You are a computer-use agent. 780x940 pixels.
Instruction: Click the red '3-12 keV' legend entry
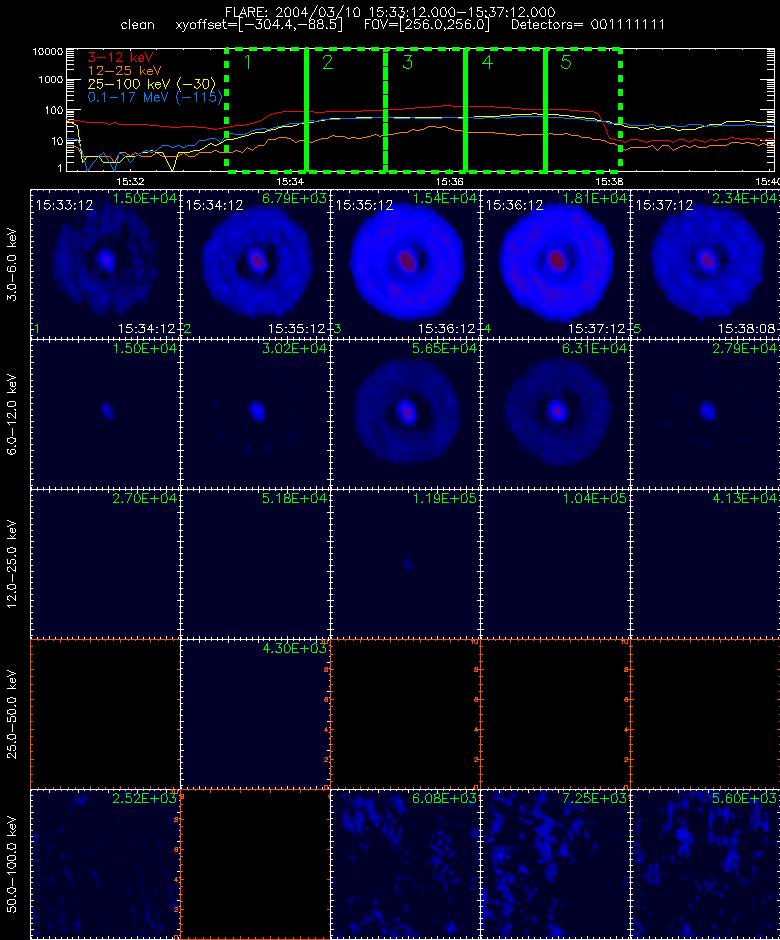[x=121, y=58]
